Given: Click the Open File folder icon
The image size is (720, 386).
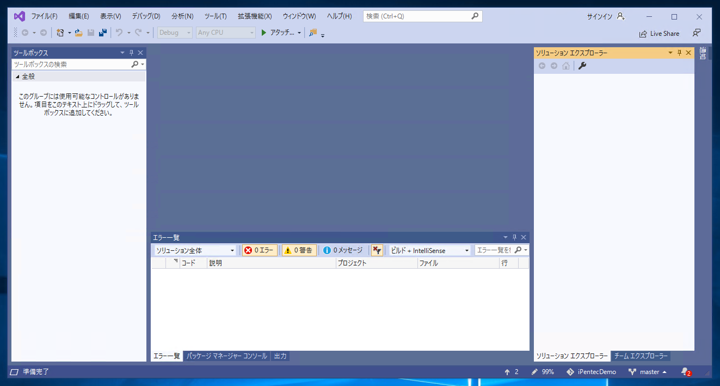Looking at the screenshot, I should pos(79,33).
